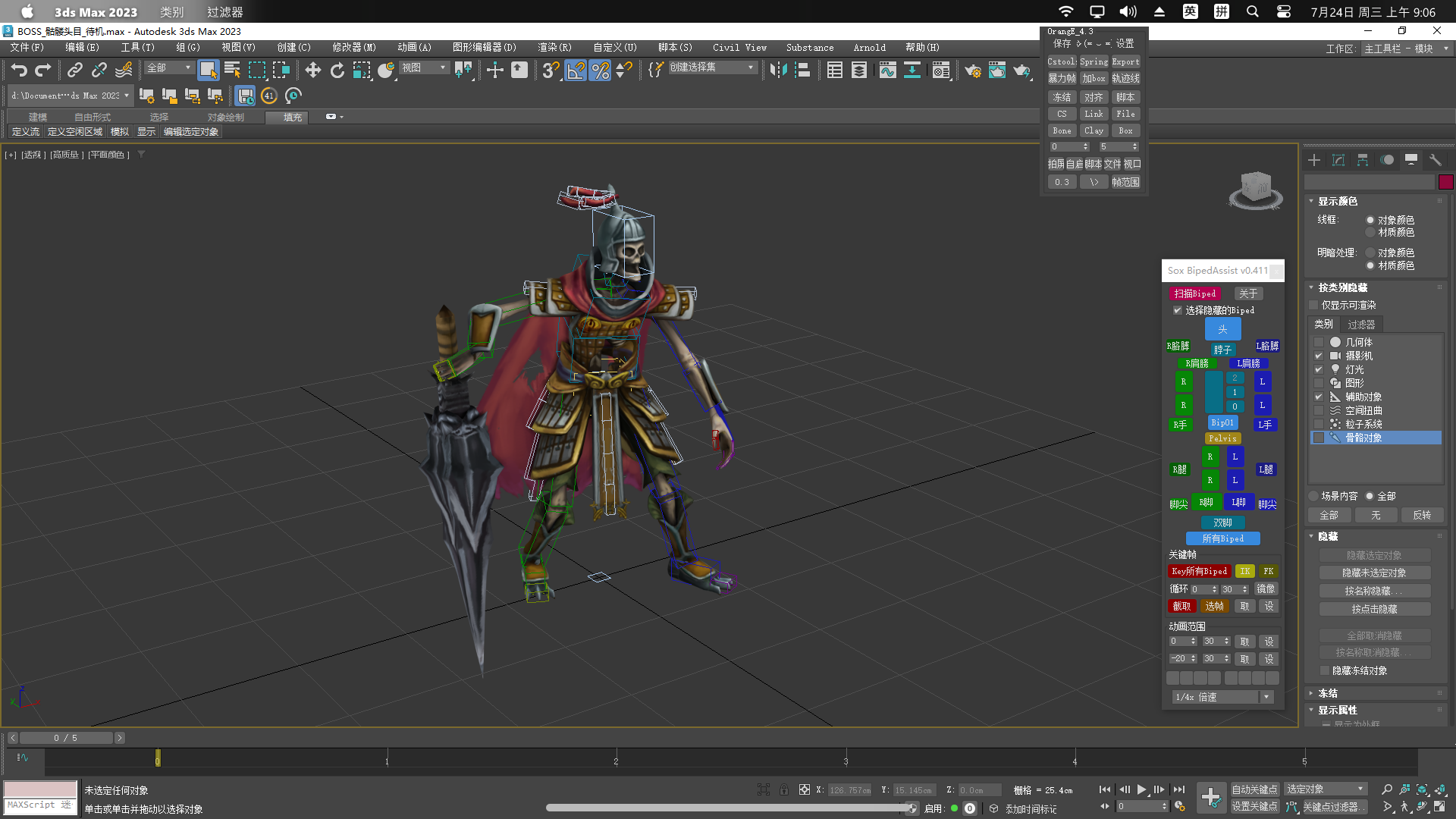Screen dimensions: 1456x819
Task: Click the Align tool icon
Action: pyautogui.click(x=802, y=71)
